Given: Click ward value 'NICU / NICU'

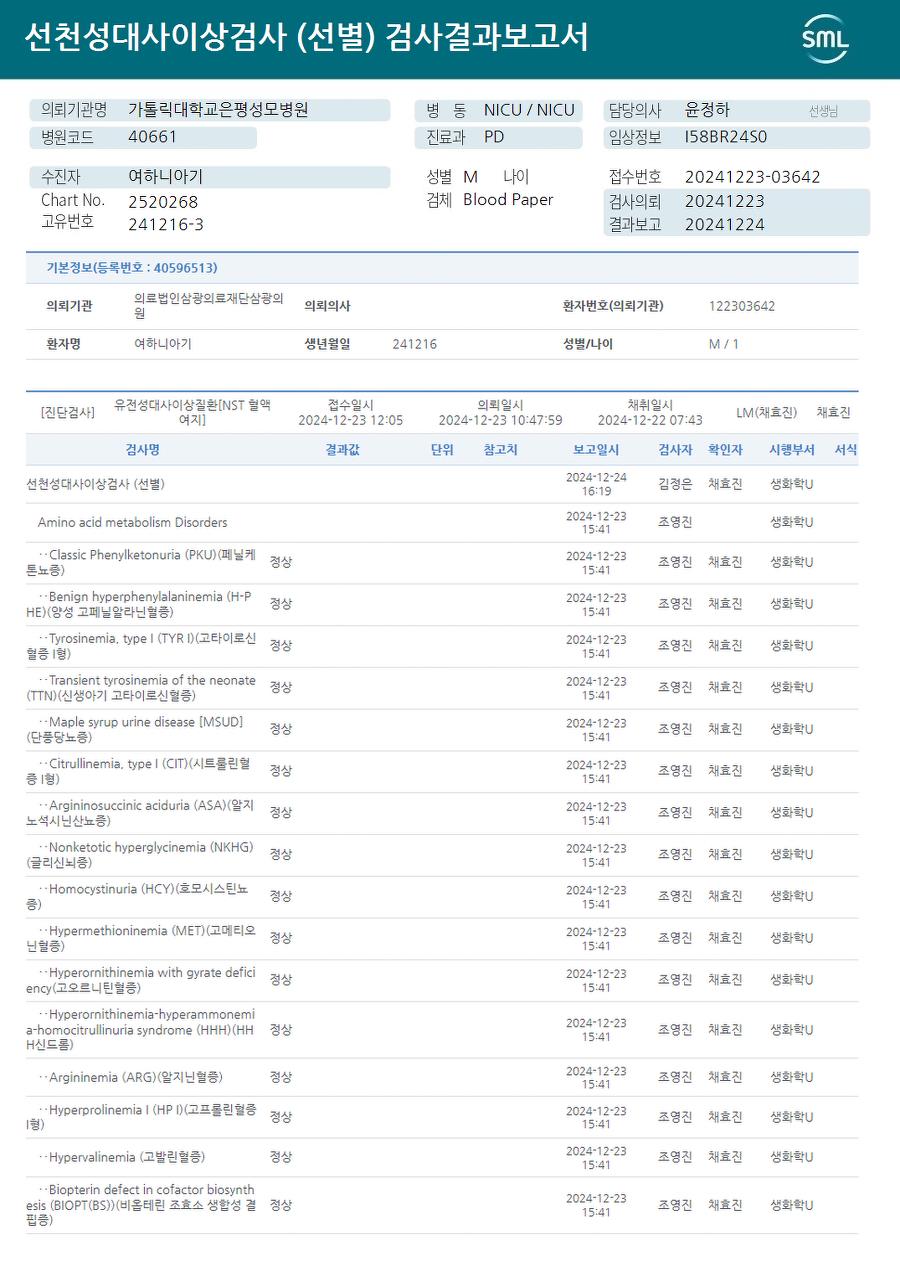Looking at the screenshot, I should (x=529, y=110).
